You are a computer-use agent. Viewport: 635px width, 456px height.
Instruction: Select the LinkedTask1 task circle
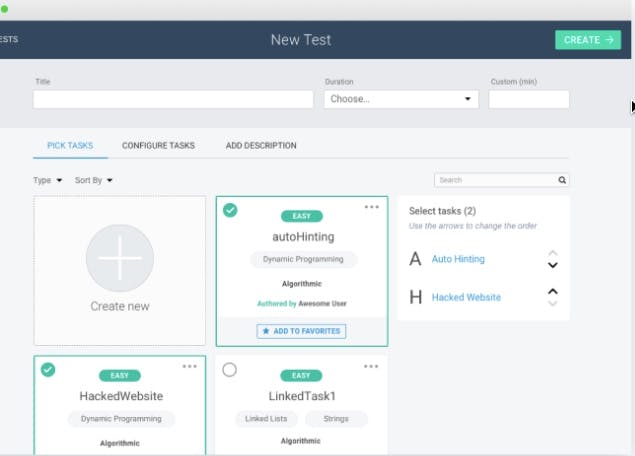click(x=229, y=369)
